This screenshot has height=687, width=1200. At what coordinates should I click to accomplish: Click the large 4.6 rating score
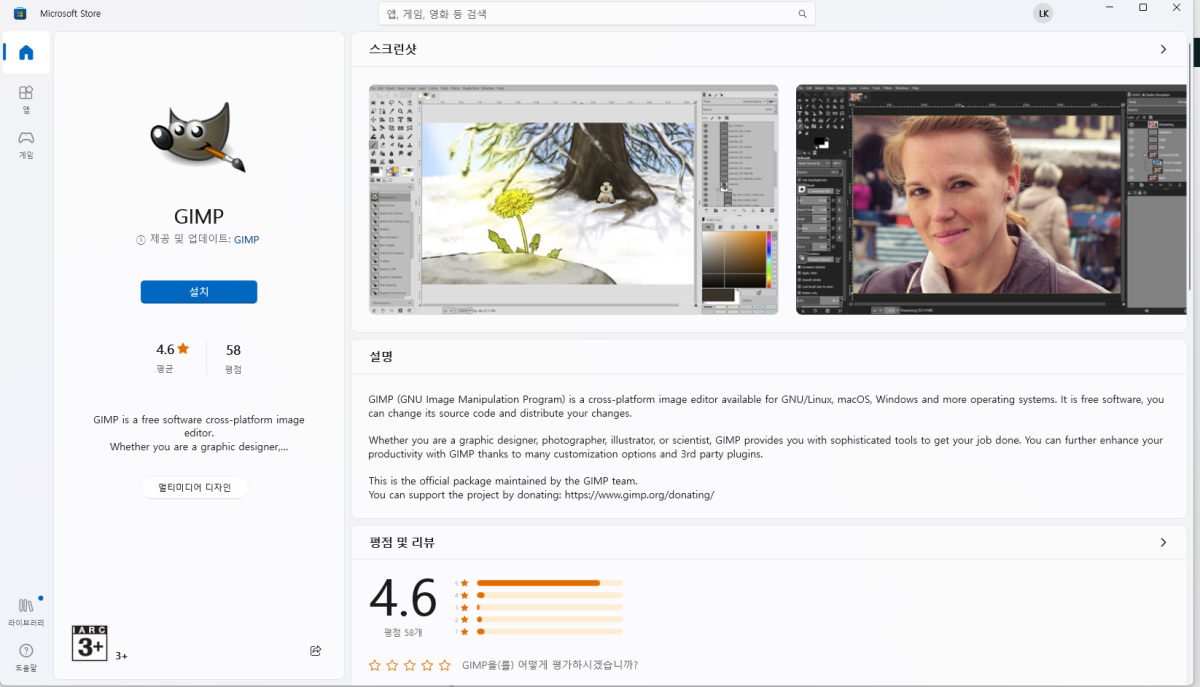(x=403, y=599)
